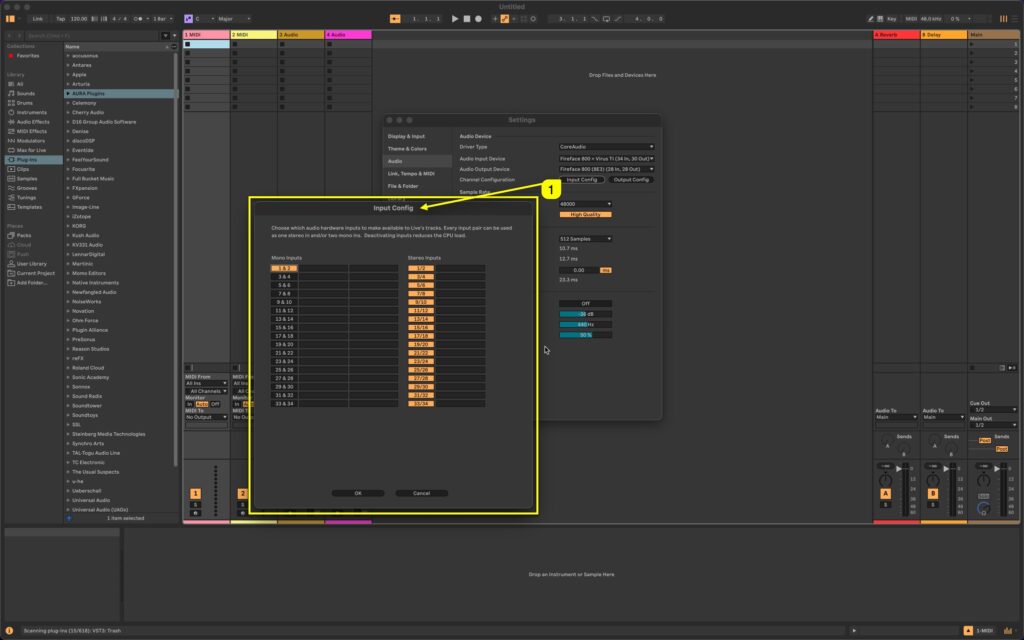Screen dimensions: 1024x640
Task: Open the 512 Samples buffer size dropdown
Action: coord(585,238)
